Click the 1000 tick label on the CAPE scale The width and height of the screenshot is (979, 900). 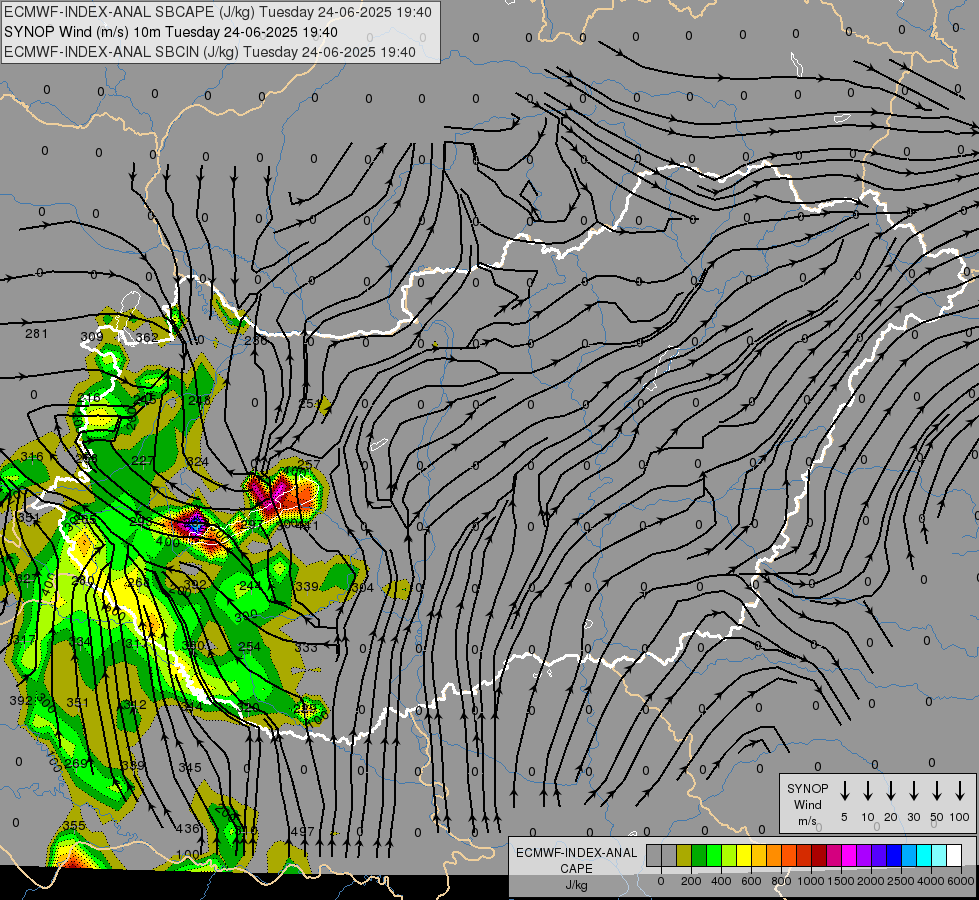811,881
